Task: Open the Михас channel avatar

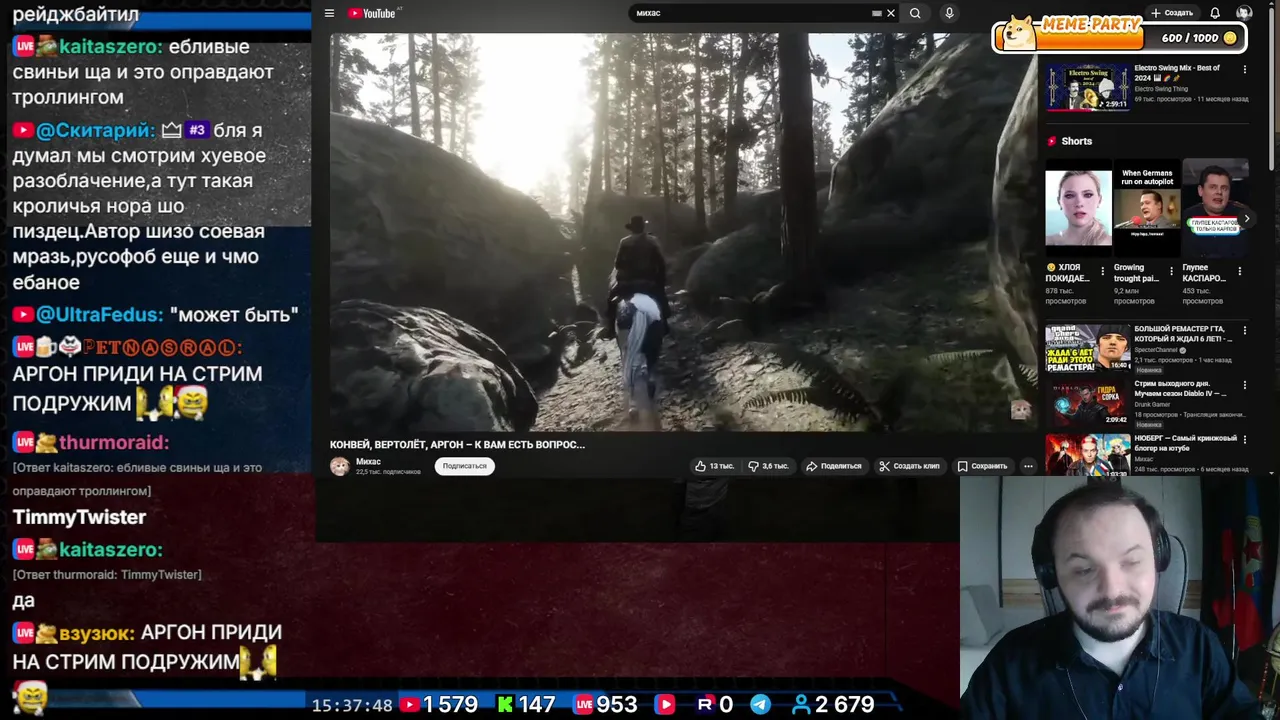Action: (340, 466)
